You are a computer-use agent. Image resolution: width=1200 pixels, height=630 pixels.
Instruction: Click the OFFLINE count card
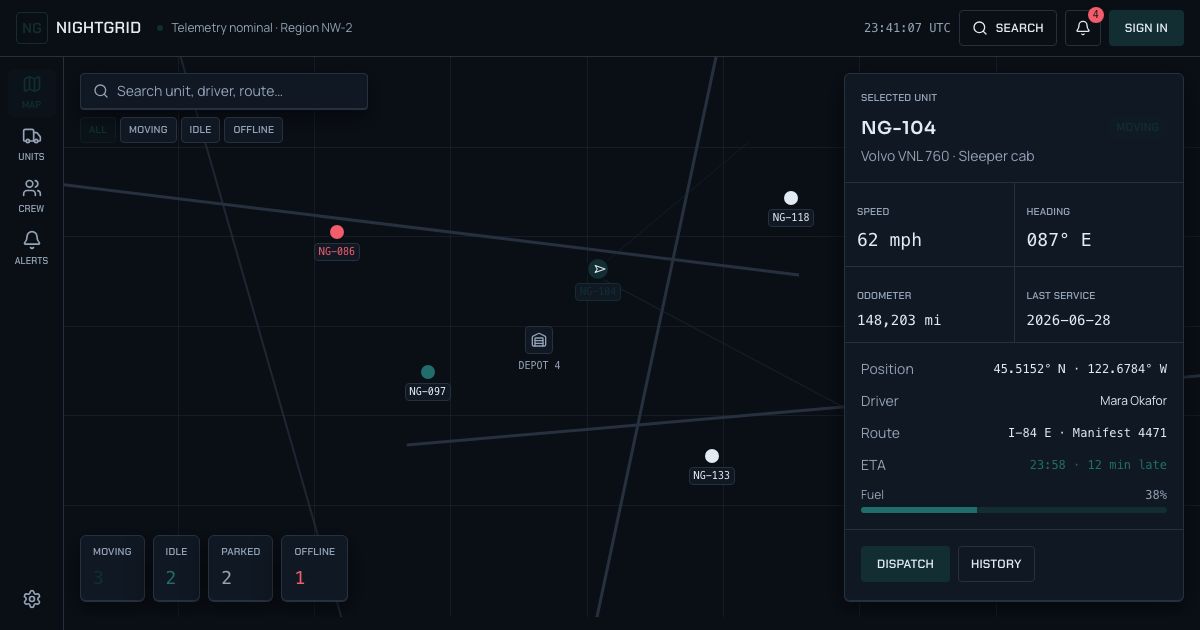click(314, 568)
